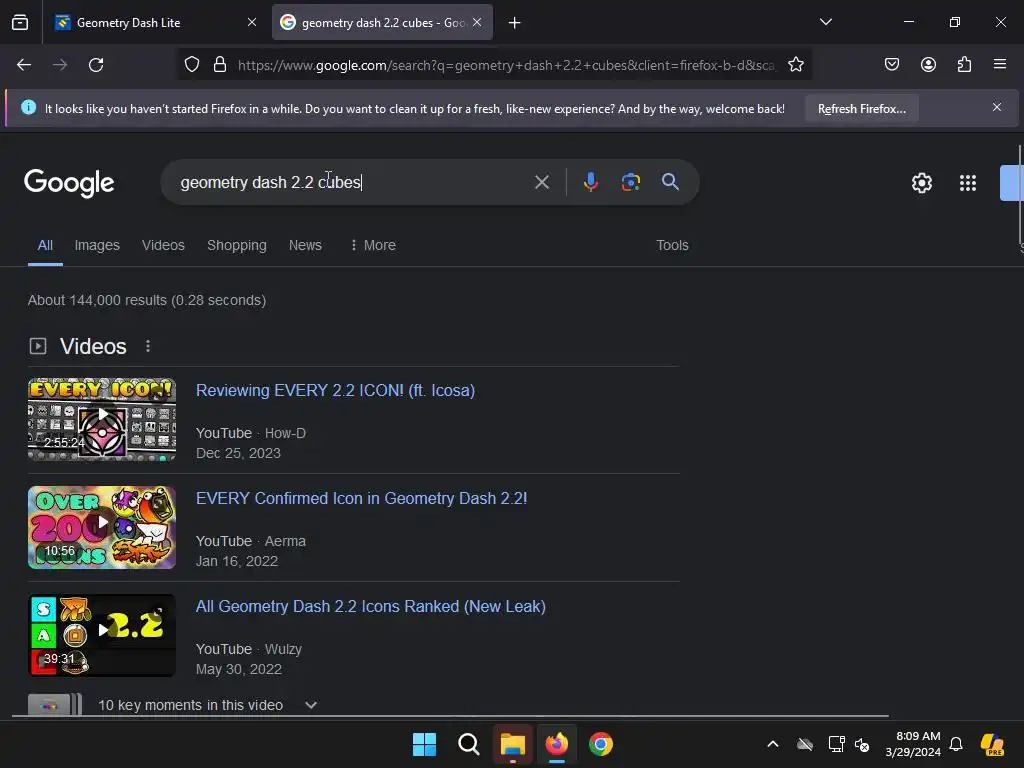This screenshot has width=1024, height=768.
Task: Submit search with magnifier icon
Action: click(670, 182)
